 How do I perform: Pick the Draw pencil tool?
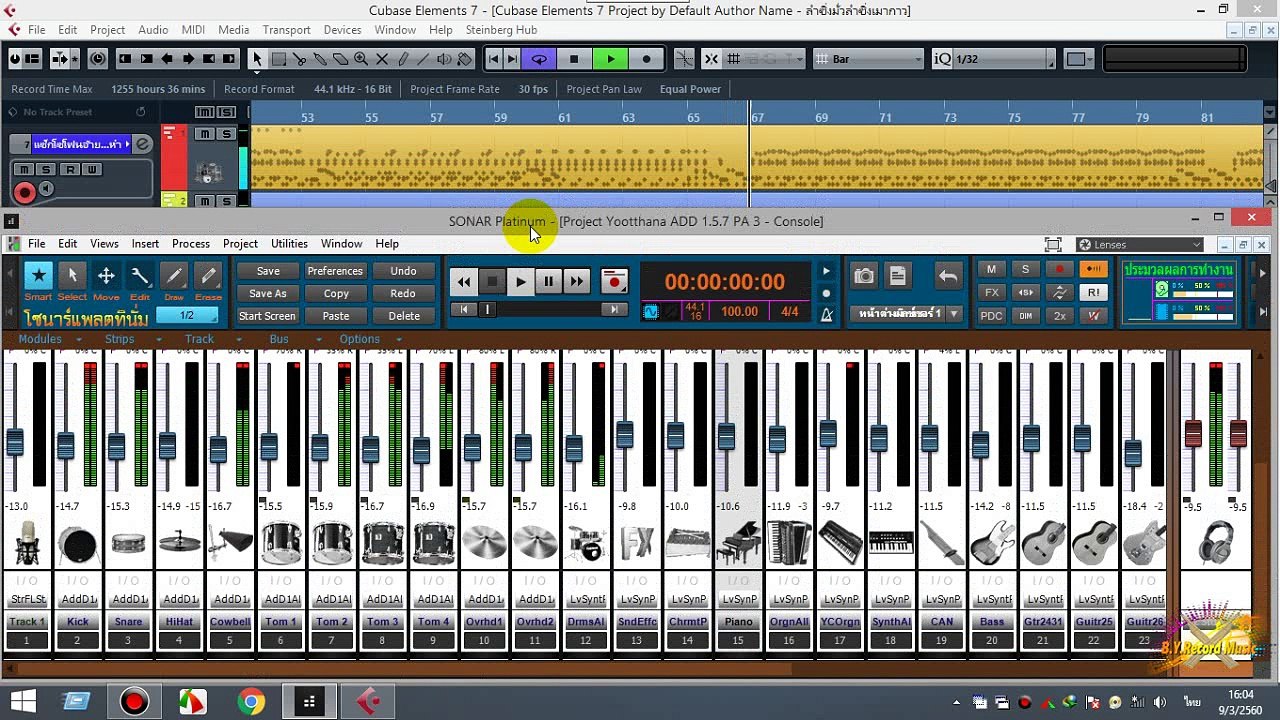(174, 276)
